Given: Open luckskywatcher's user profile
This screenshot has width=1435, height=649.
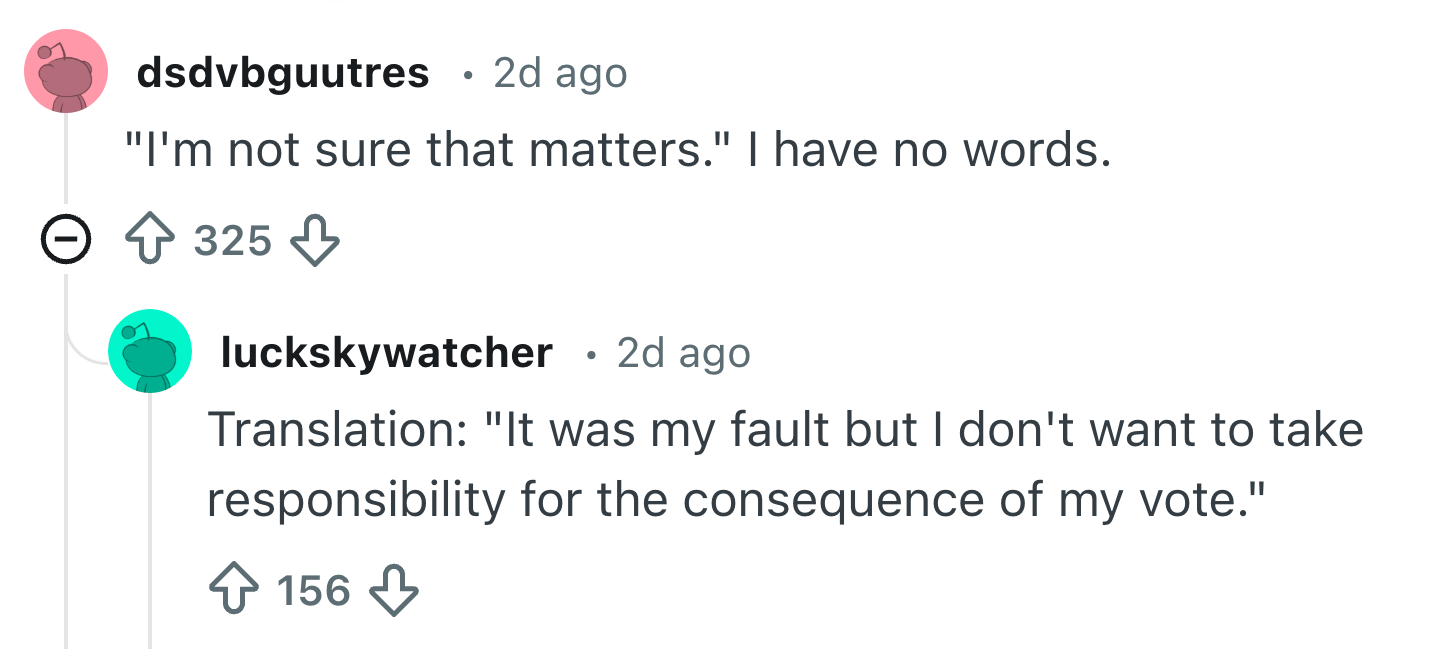Looking at the screenshot, I should (x=386, y=352).
